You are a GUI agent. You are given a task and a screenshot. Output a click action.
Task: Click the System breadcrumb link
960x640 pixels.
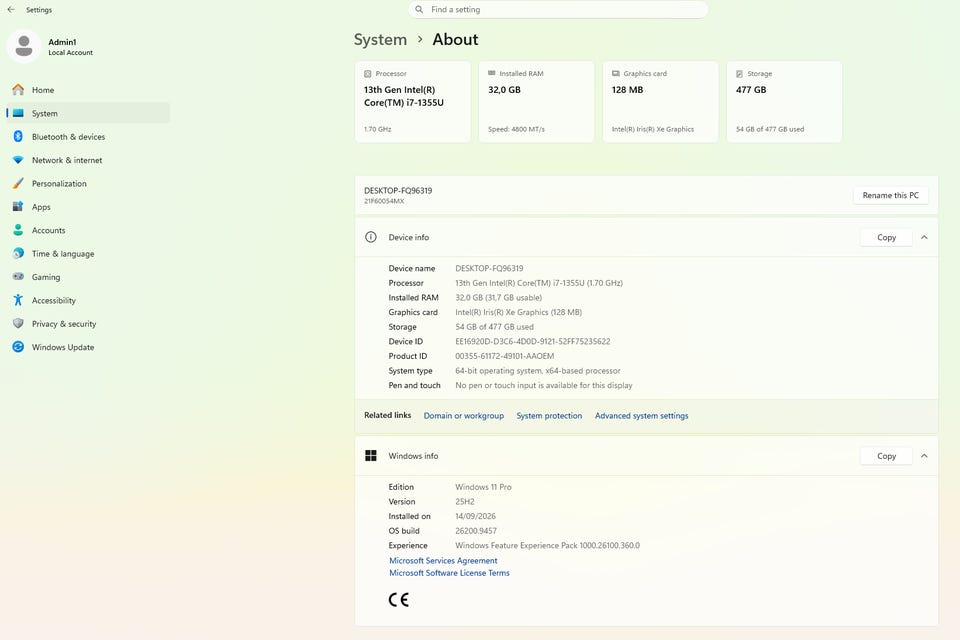click(x=380, y=40)
